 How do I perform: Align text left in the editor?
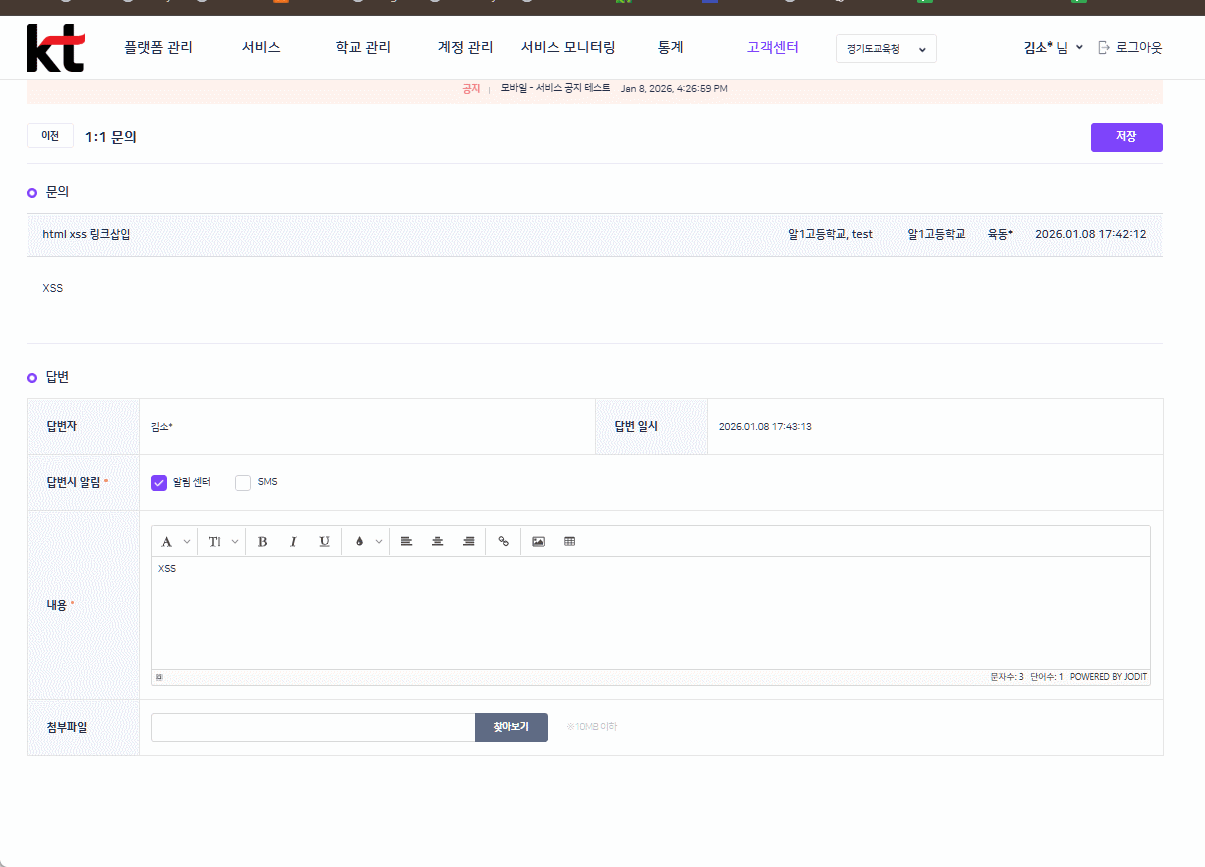click(x=406, y=541)
